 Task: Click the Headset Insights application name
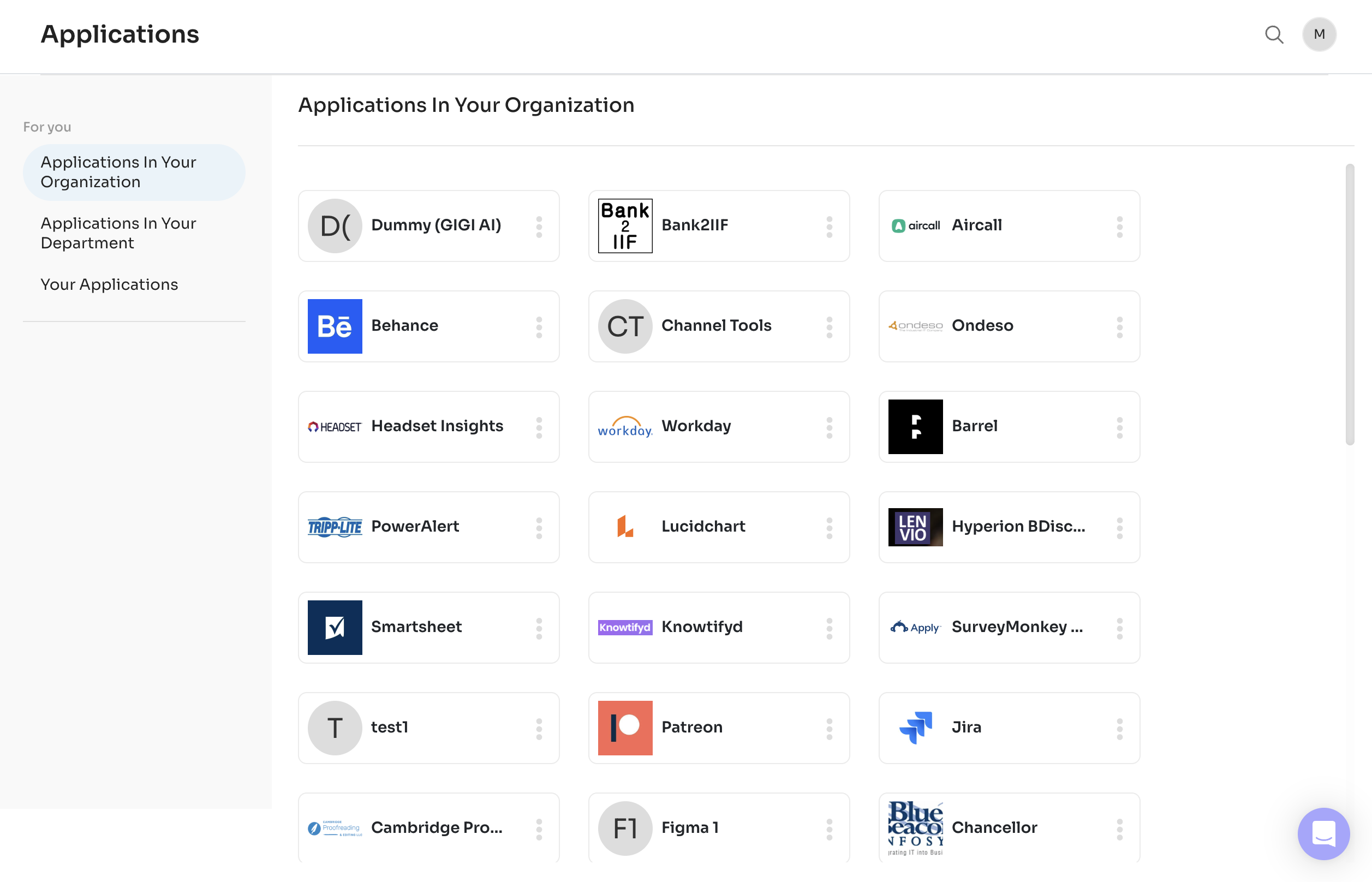coord(437,426)
